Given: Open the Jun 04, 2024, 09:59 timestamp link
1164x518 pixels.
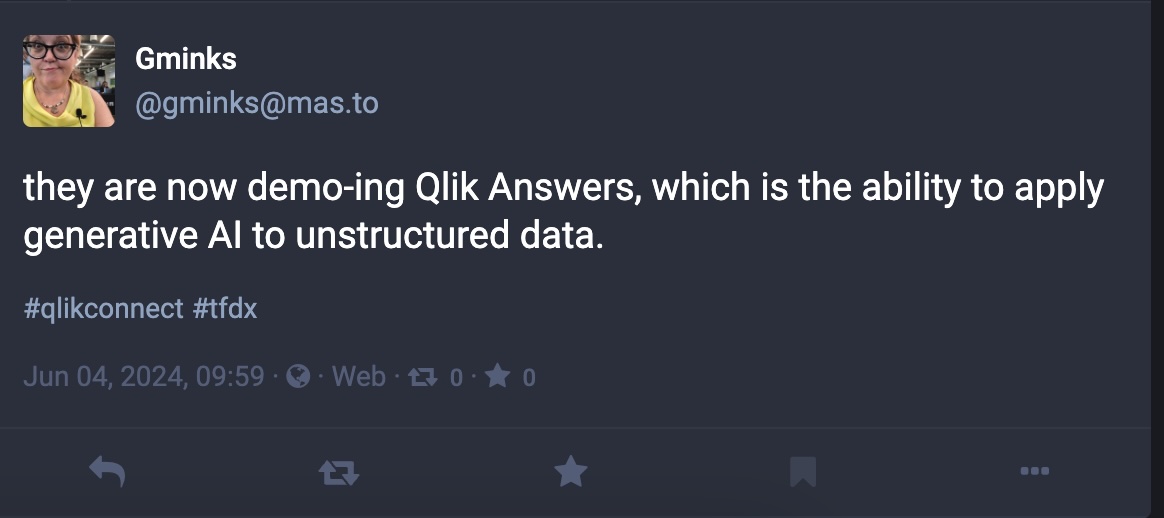Looking at the screenshot, I should pyautogui.click(x=144, y=377).
